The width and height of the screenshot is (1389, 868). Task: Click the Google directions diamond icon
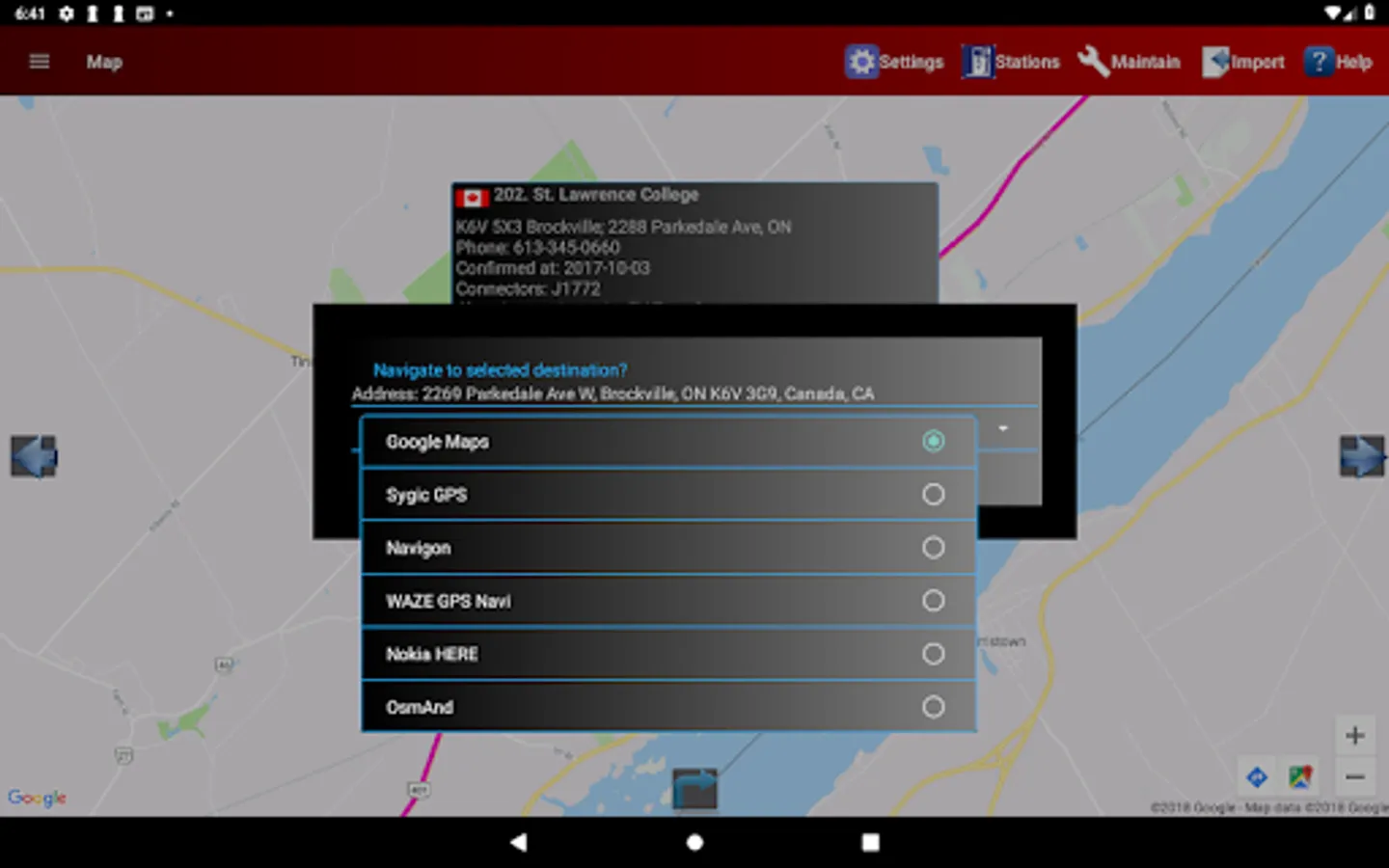tap(1257, 776)
